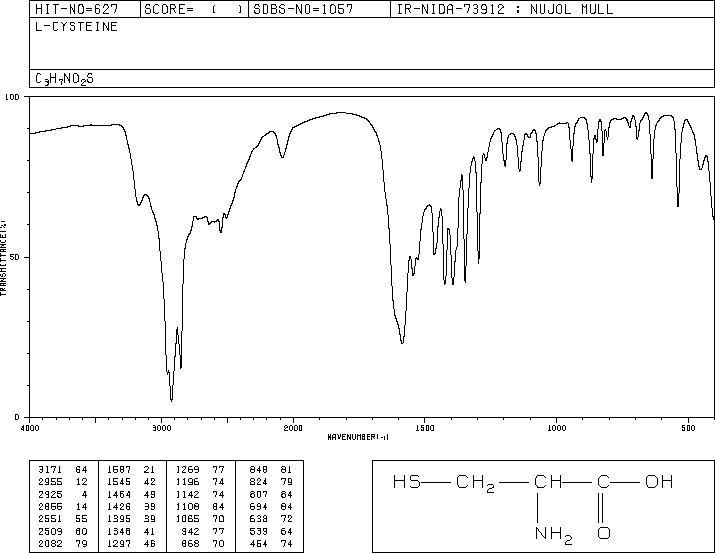
Task: Select the 2082 peak table entry
Action: [63, 544]
